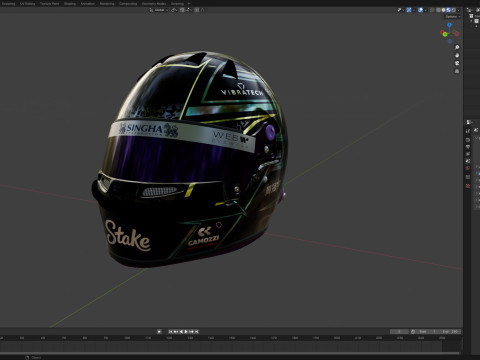This screenshot has height=360, width=480.
Task: Click the End frame field
Action: coord(450,332)
